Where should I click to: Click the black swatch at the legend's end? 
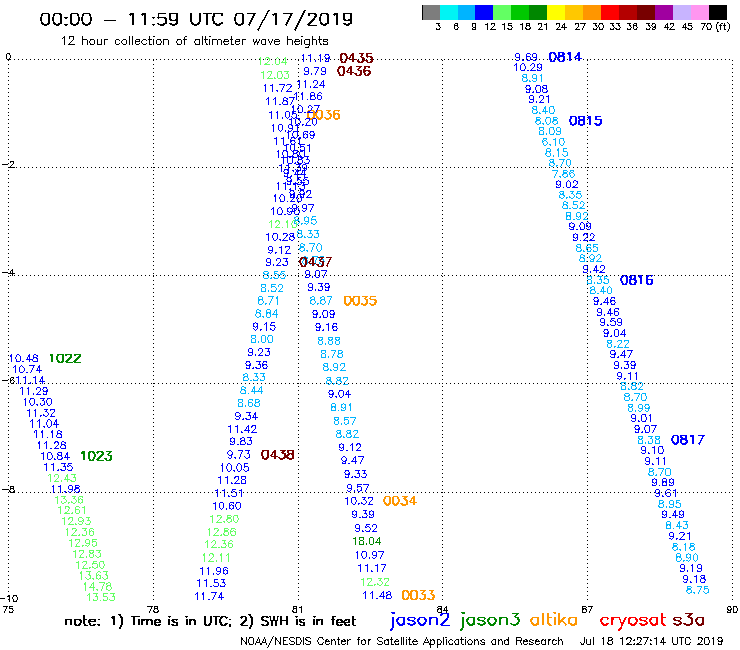[718, 12]
